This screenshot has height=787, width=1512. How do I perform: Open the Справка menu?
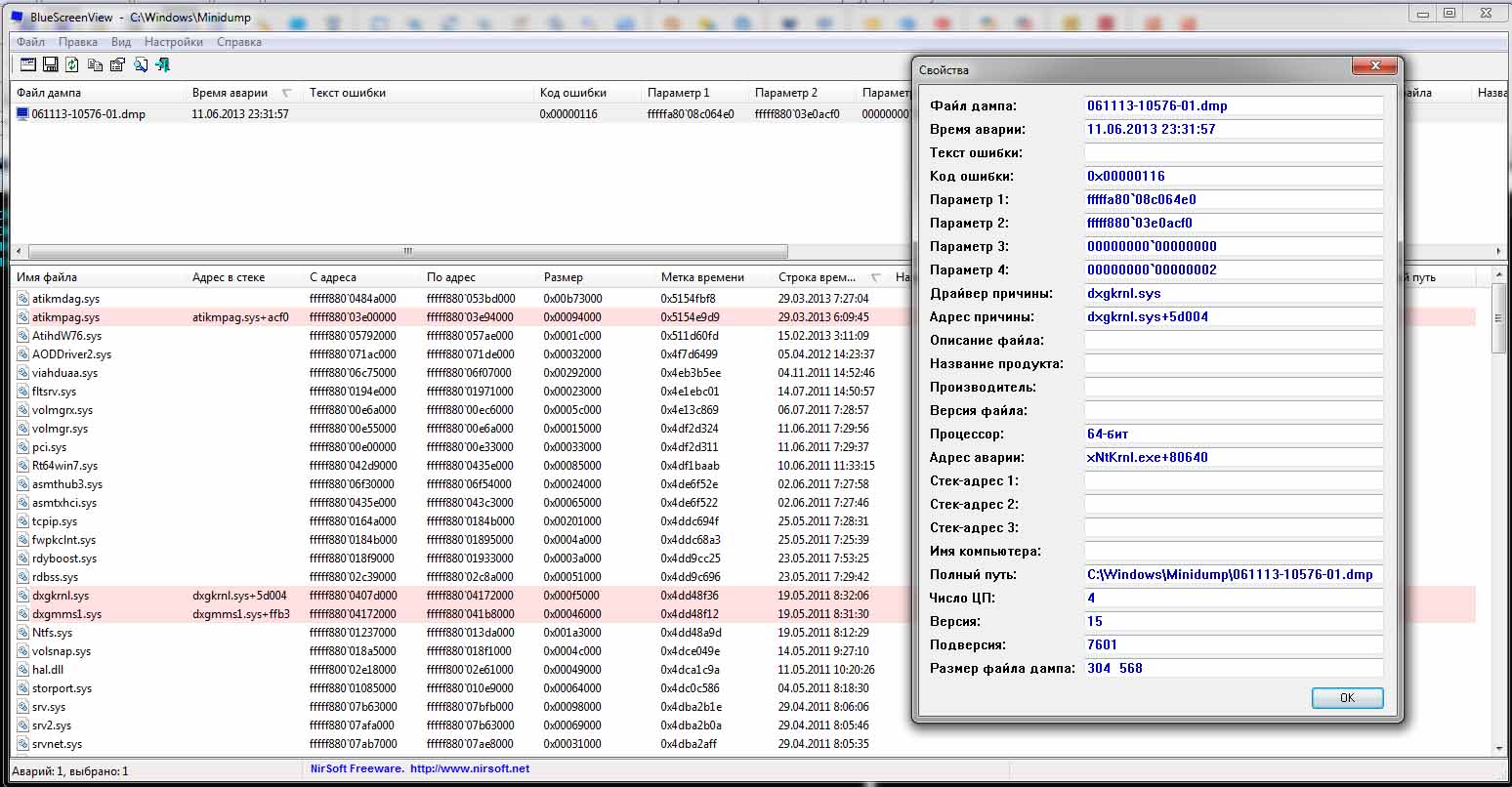(x=239, y=42)
